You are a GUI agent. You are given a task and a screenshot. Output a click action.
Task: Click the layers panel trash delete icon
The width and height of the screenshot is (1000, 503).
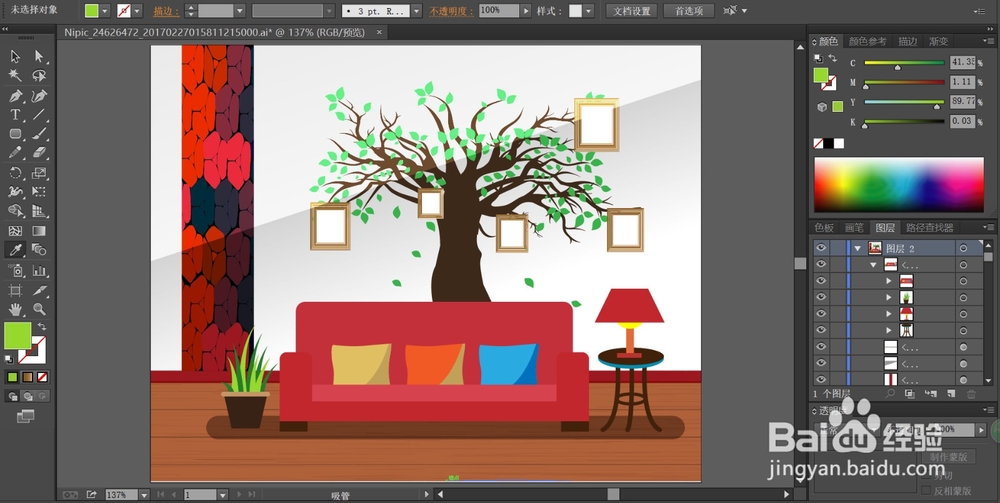click(971, 395)
